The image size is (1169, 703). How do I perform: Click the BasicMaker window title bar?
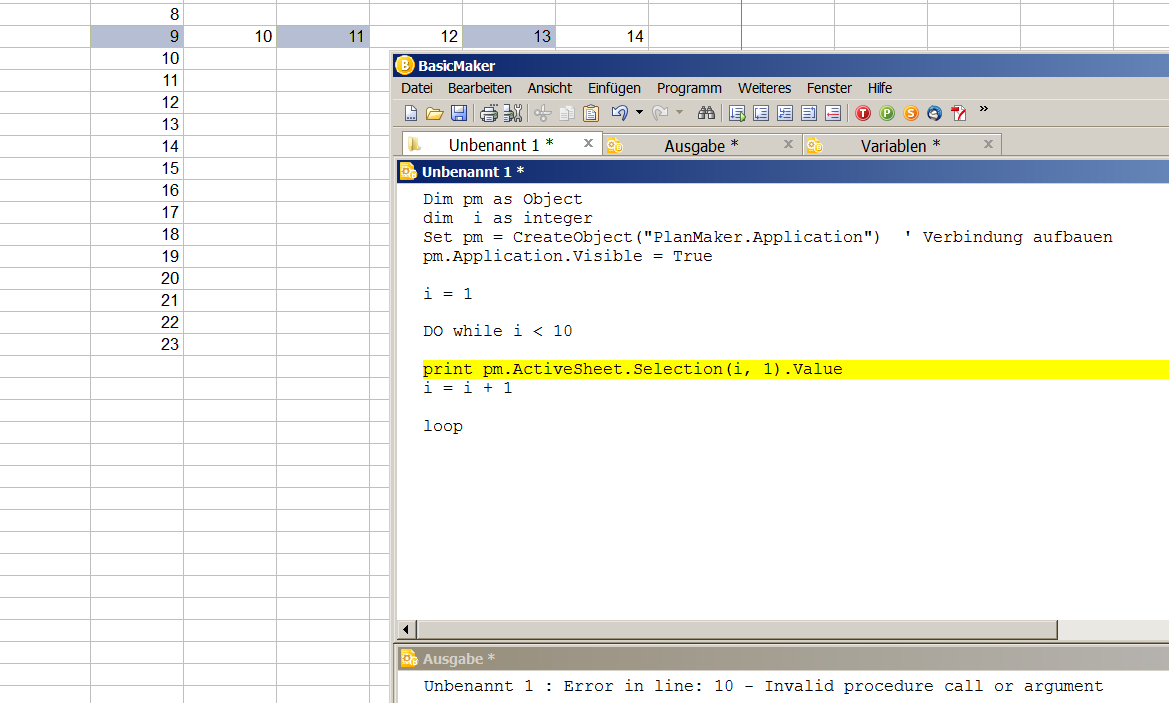(781, 66)
